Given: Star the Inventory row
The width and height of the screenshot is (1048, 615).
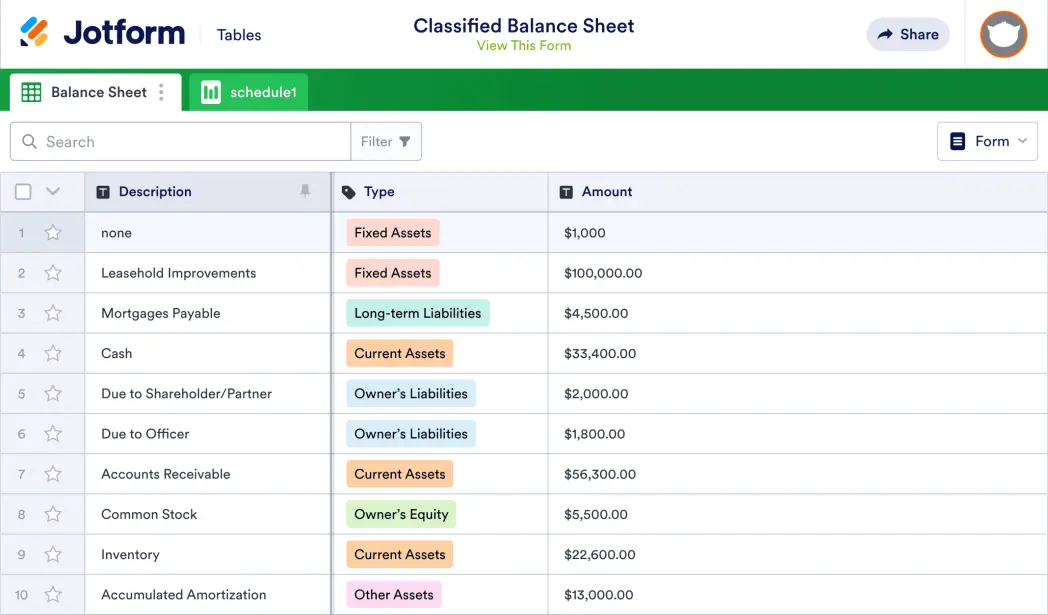Looking at the screenshot, I should click(53, 554).
